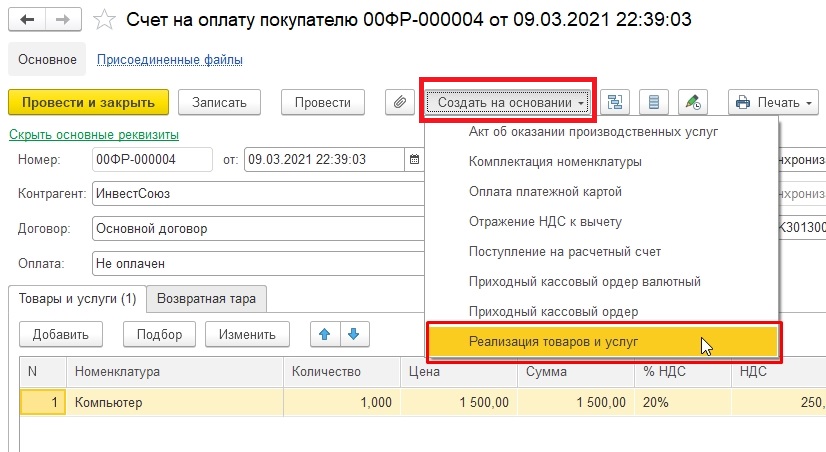826x452 pixels.
Task: Open the Печать dropdown arrow
Action: pyautogui.click(x=809, y=103)
